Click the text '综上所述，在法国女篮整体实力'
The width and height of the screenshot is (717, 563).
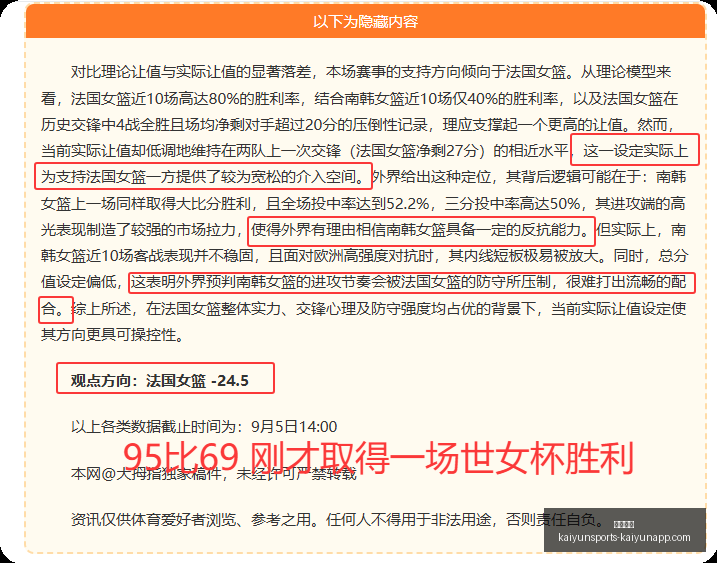(176, 309)
